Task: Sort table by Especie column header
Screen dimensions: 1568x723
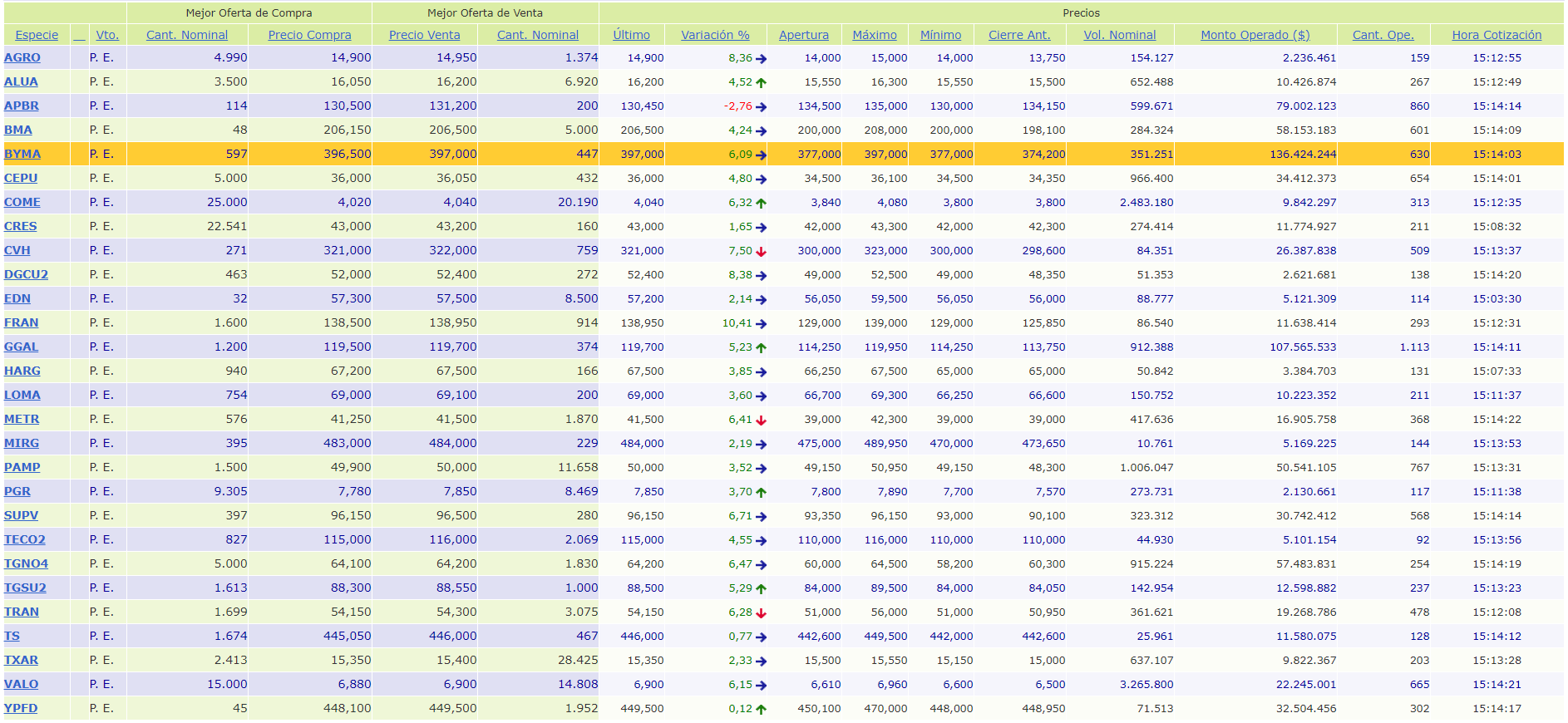Action: click(x=37, y=35)
